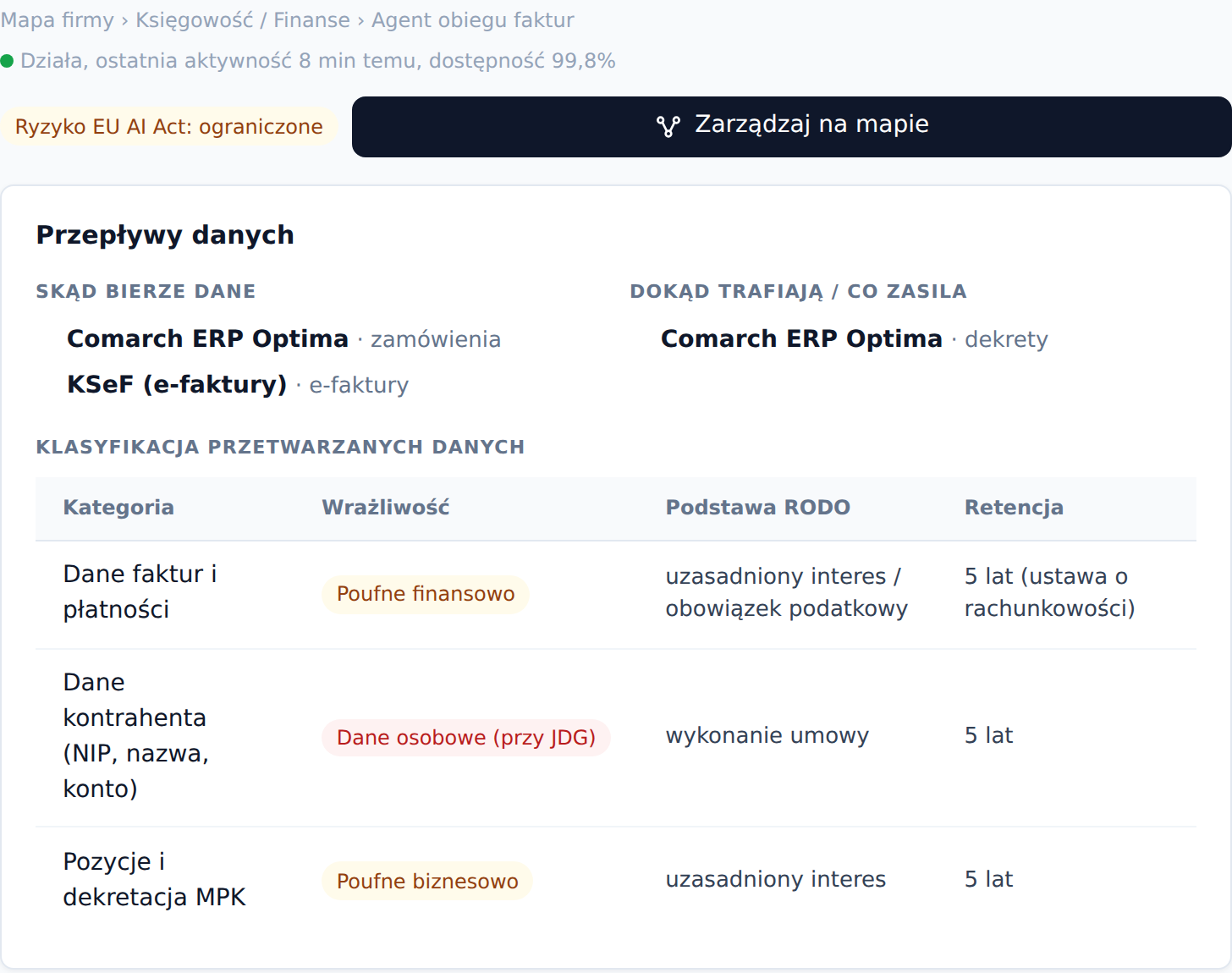Click the 'Retencja' column header
This screenshot has width=1232, height=973.
pos(1014,508)
